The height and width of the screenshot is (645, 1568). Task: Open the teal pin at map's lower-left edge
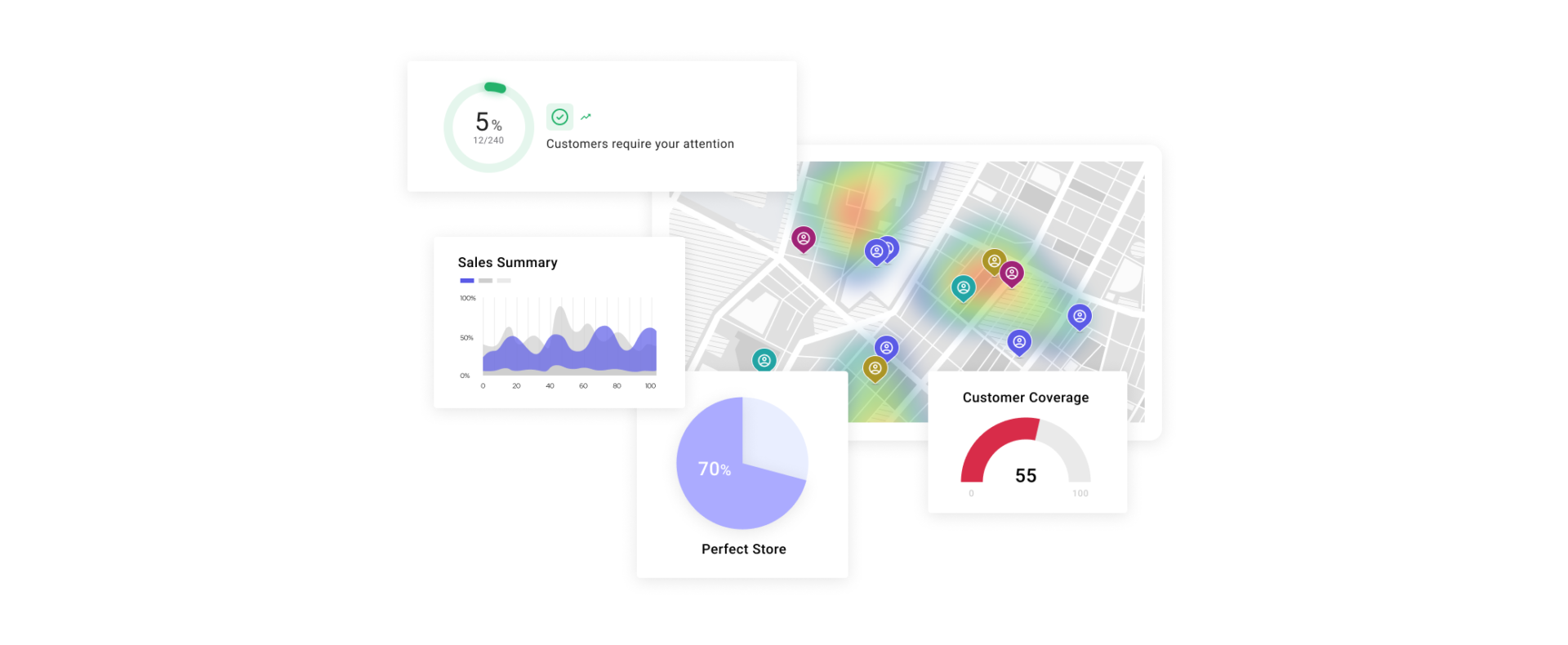(764, 360)
